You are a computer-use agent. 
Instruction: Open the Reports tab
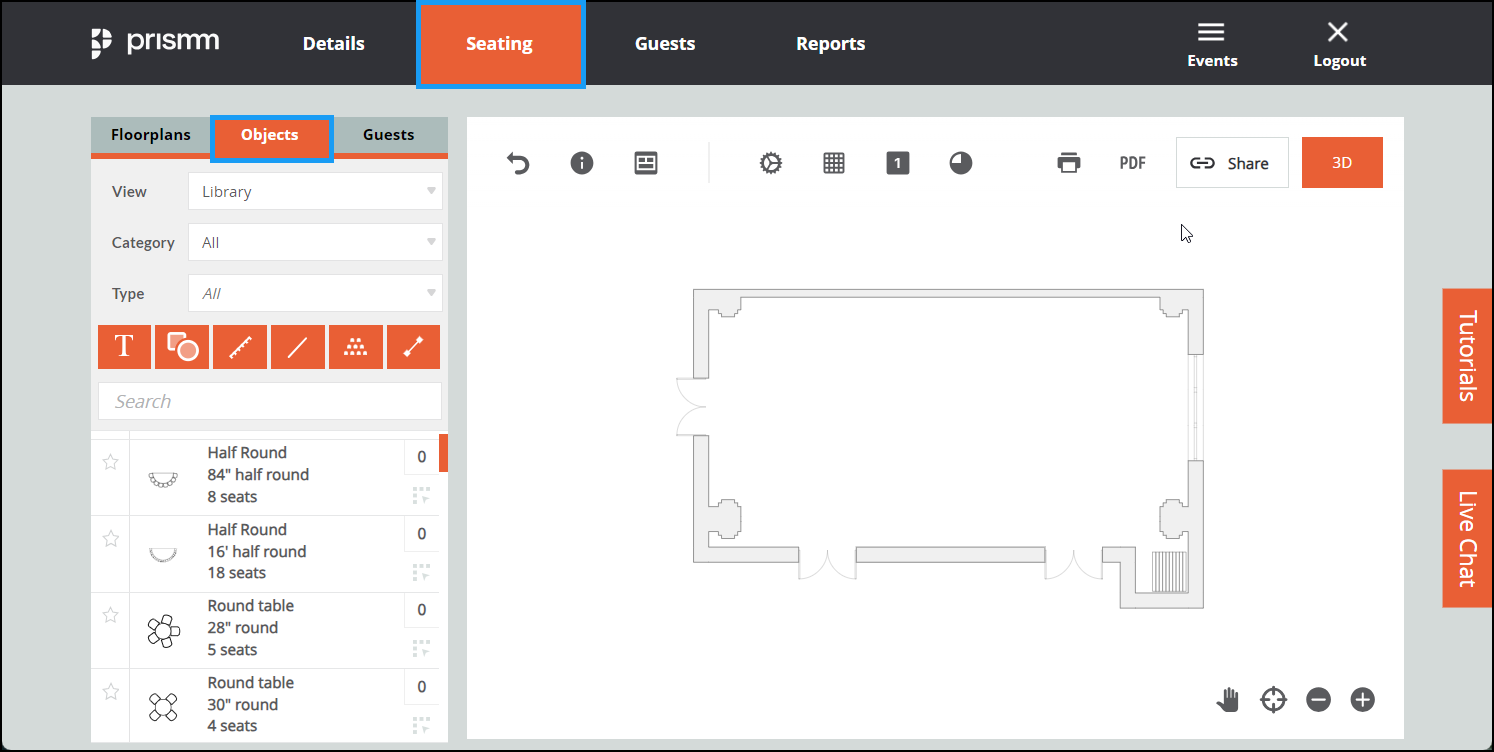click(x=831, y=44)
